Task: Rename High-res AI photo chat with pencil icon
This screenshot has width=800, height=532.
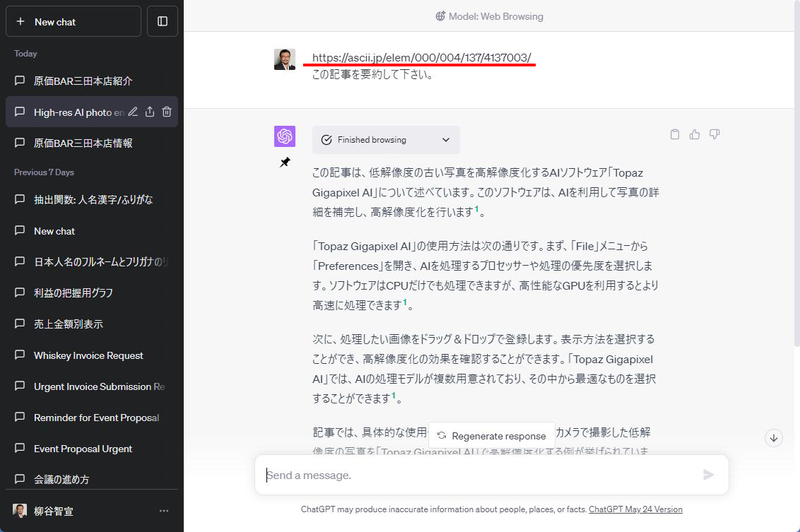Action: tap(133, 112)
